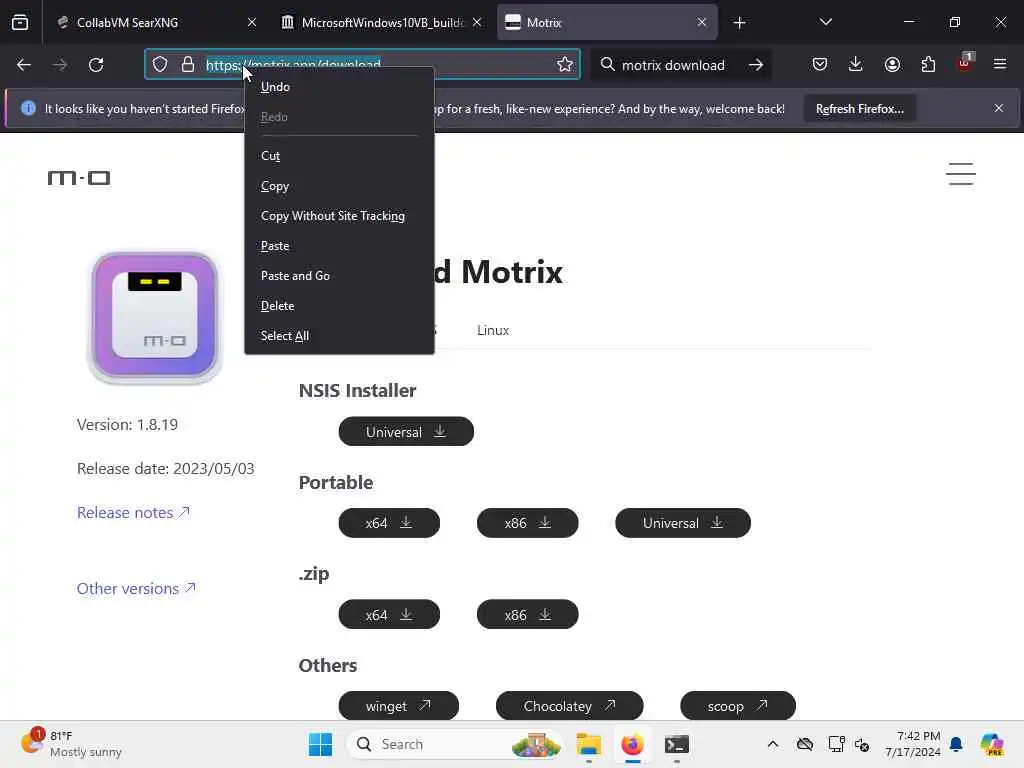The height and width of the screenshot is (768, 1024).
Task: Open the notification bell in tray
Action: (956, 744)
